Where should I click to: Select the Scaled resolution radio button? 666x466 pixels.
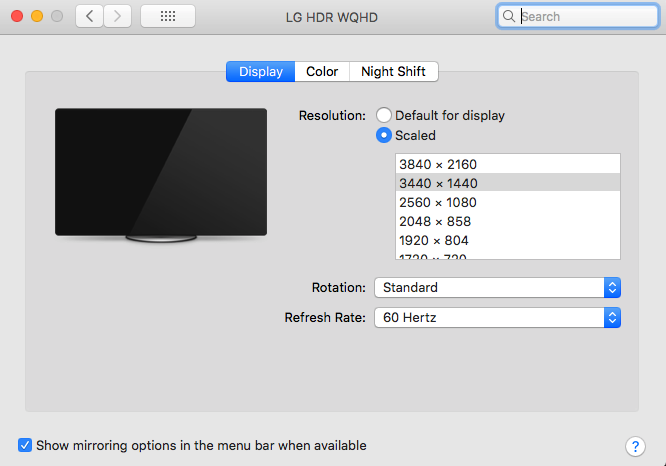pos(384,135)
